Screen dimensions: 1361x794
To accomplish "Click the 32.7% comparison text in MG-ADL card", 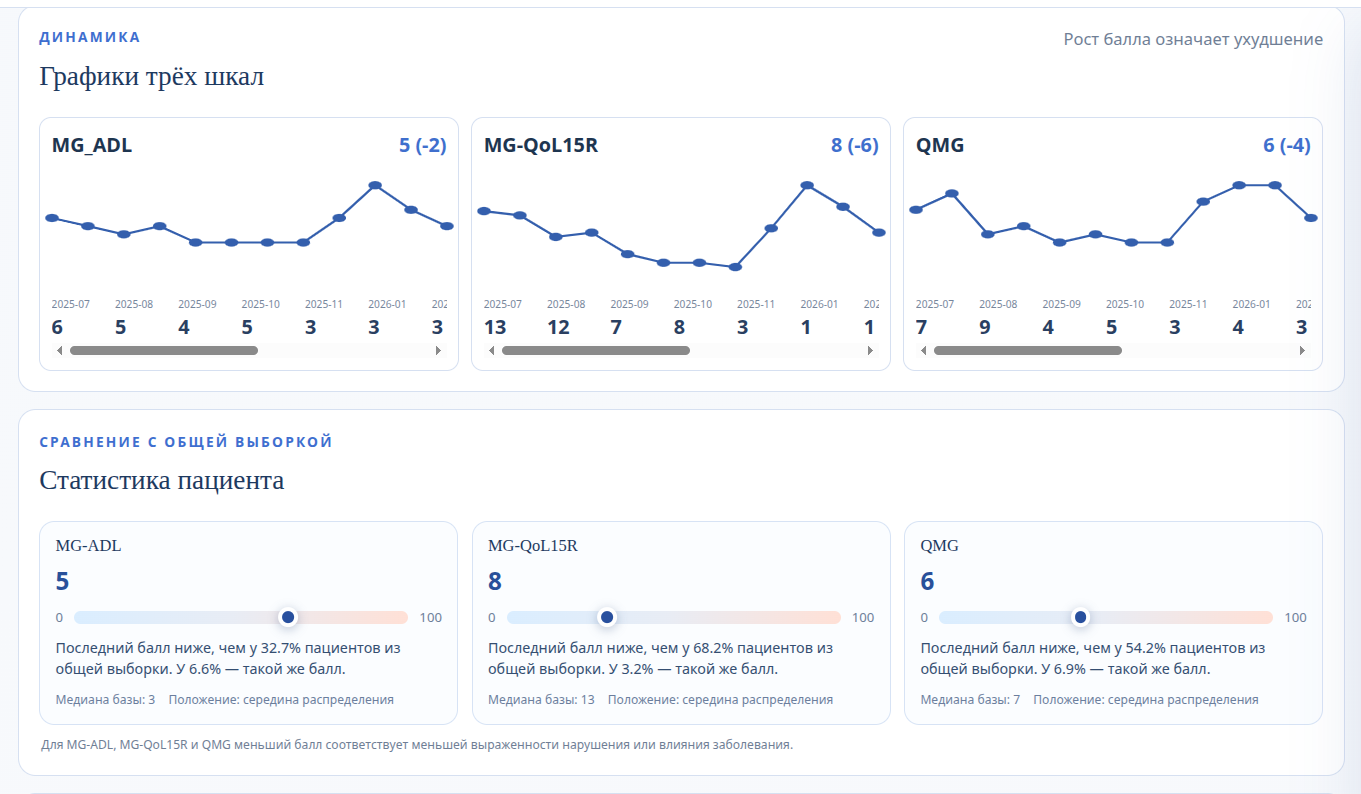I will tap(228, 659).
